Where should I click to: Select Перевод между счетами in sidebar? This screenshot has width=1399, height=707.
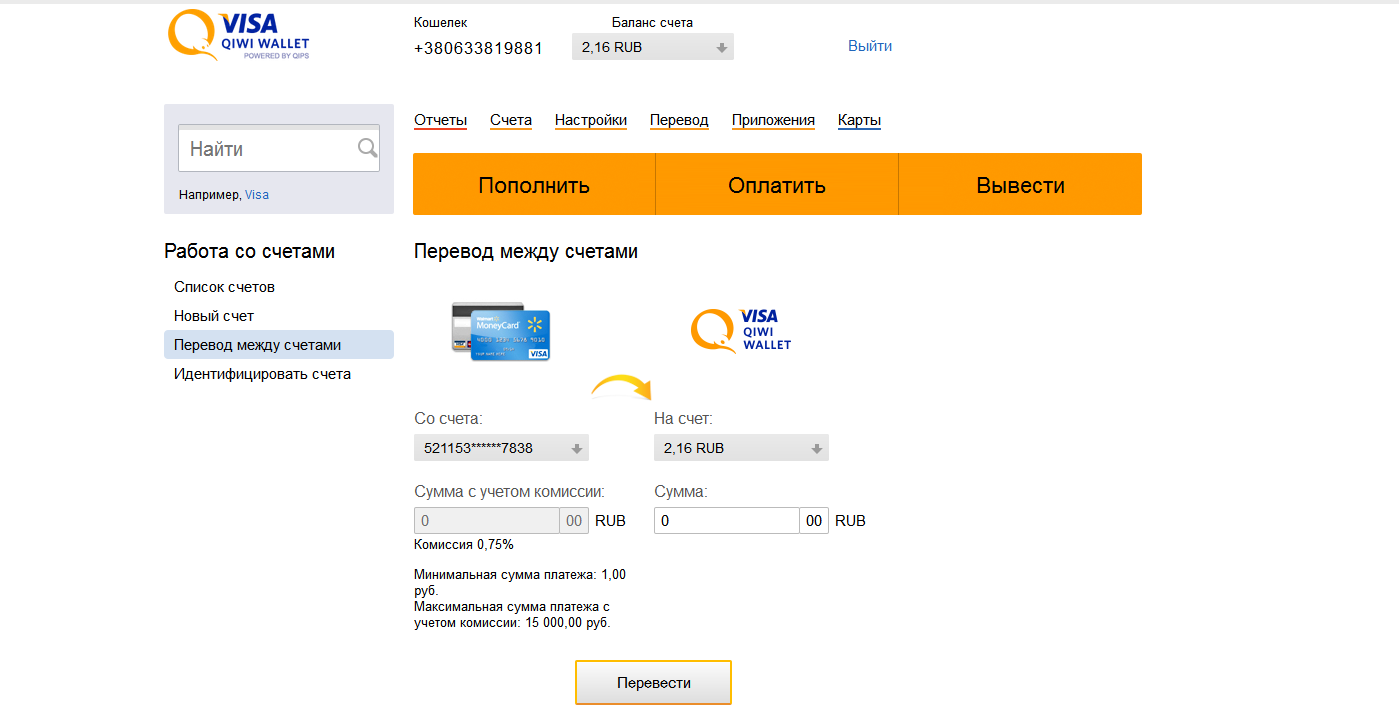coord(279,345)
